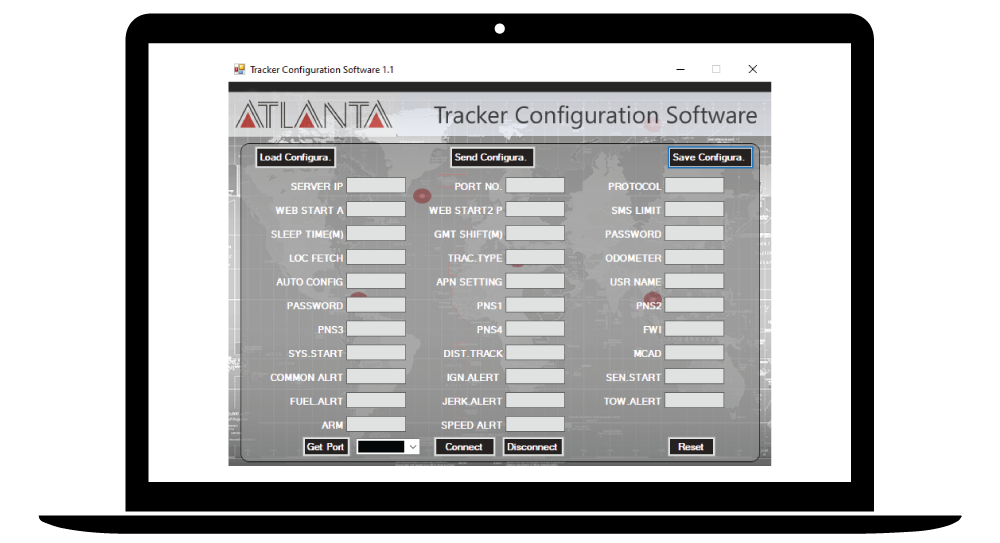Focus the ARM input field
1000x543 pixels.
click(x=376, y=425)
